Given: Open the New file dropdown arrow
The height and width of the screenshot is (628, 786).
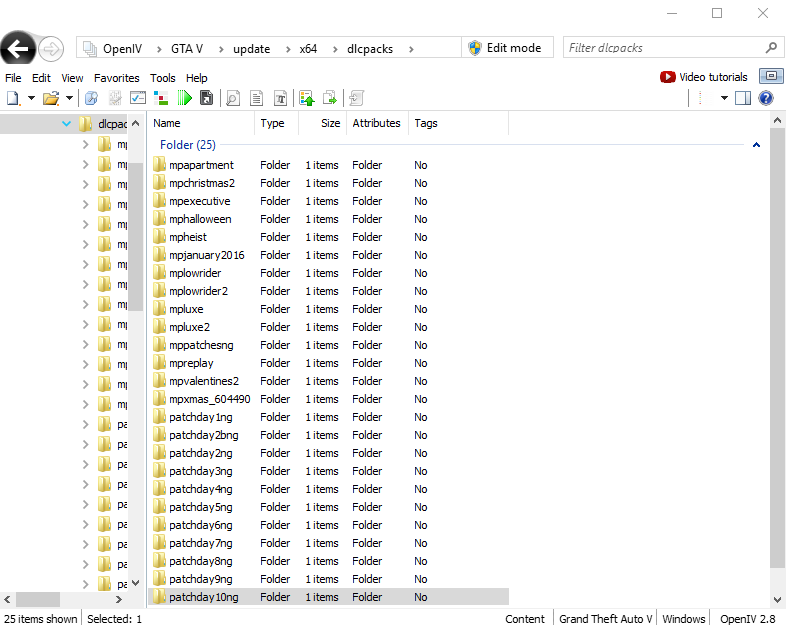Looking at the screenshot, I should (x=31, y=98).
